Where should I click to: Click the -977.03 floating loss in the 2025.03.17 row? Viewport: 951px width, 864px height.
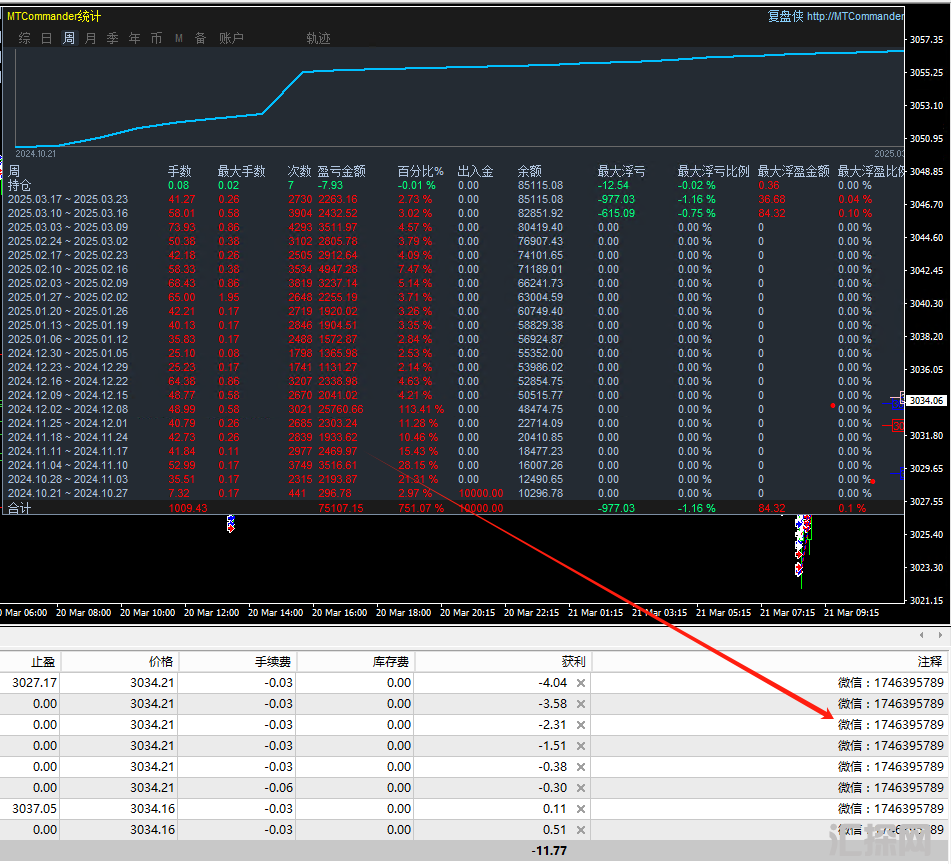coord(616,199)
